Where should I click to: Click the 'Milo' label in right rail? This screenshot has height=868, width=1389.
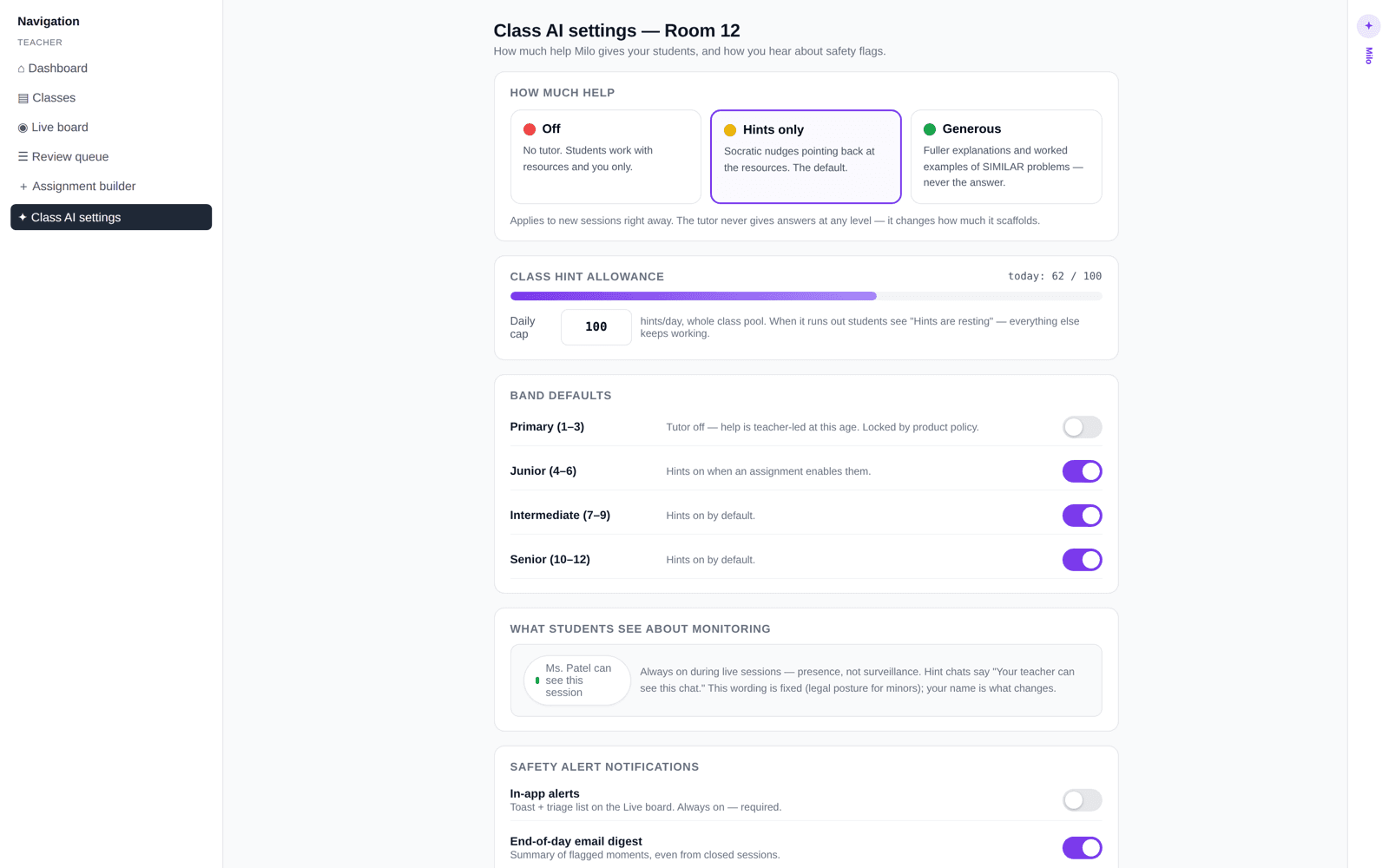pos(1369,56)
